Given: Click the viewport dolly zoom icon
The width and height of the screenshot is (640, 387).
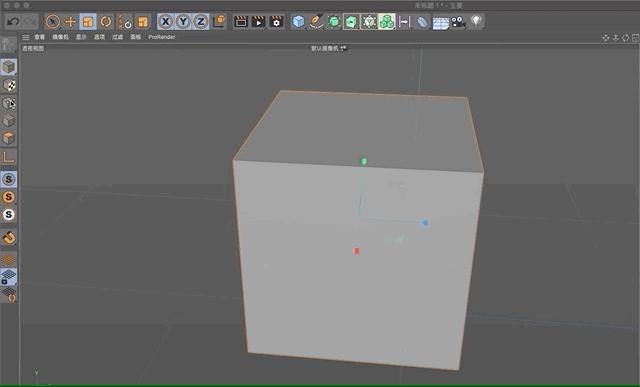Looking at the screenshot, I should (616, 38).
